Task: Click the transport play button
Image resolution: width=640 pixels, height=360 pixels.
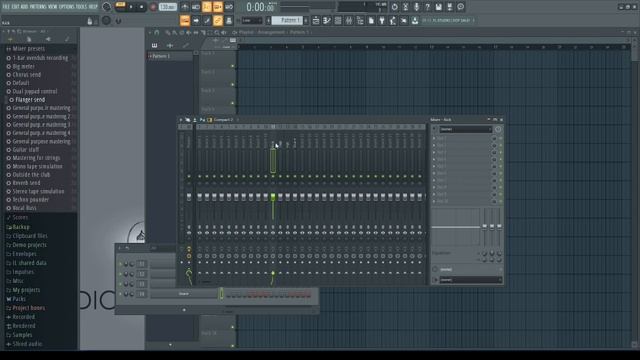Action: (131, 7)
